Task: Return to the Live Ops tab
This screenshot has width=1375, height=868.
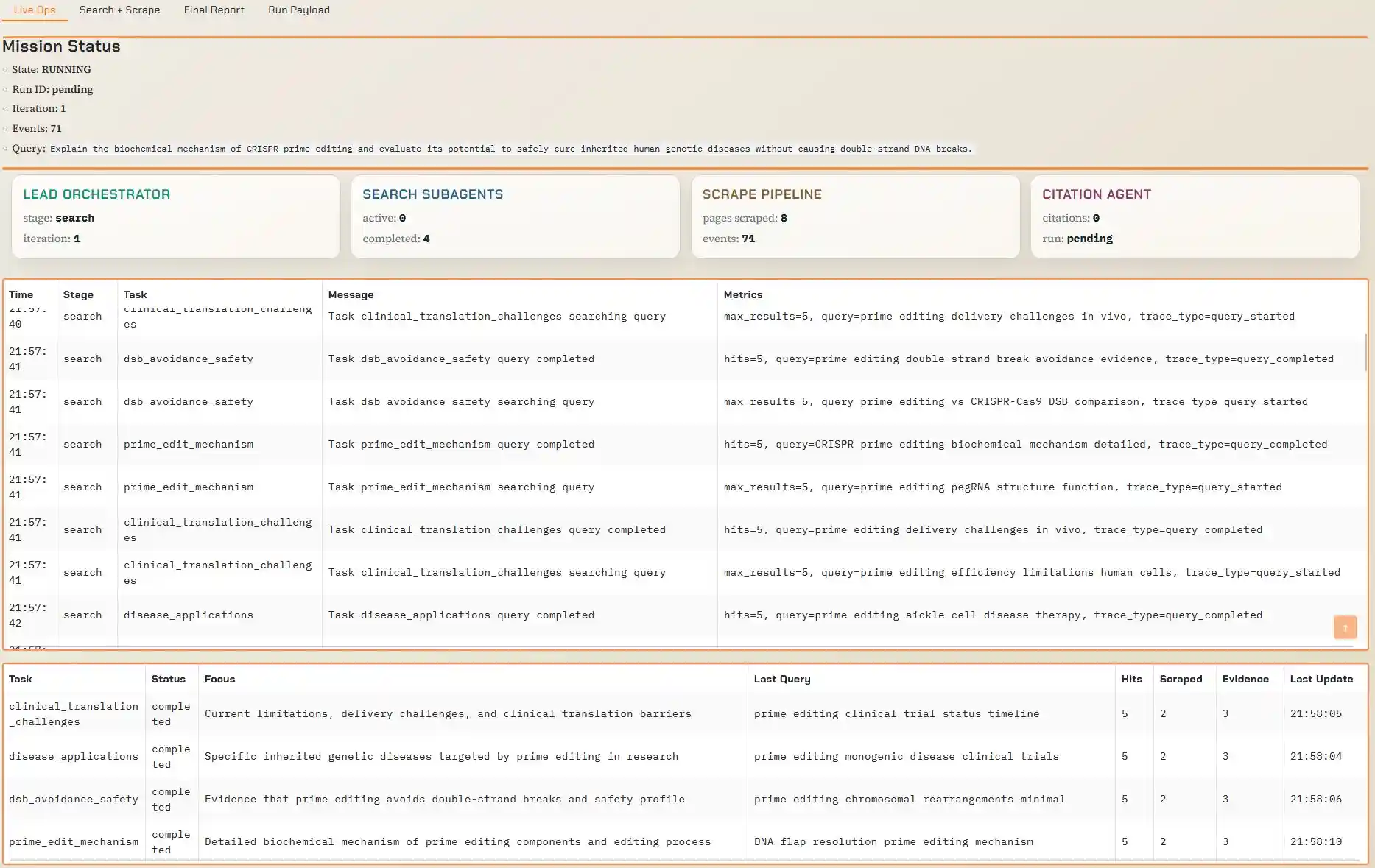Action: tap(33, 10)
